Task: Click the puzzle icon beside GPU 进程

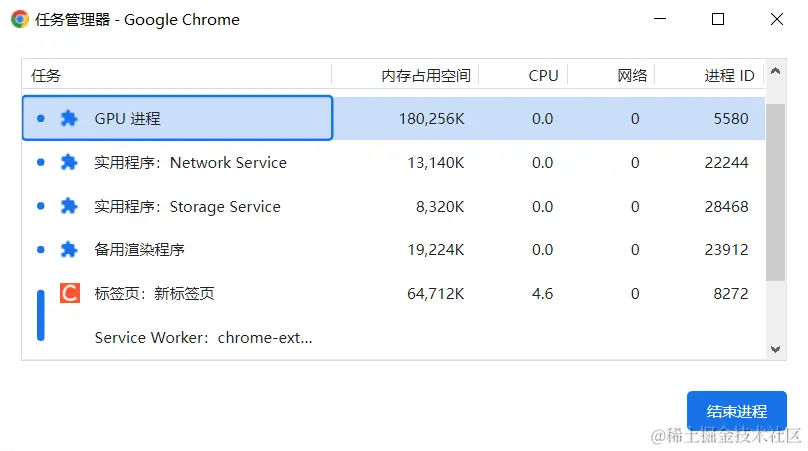Action: pyautogui.click(x=68, y=118)
